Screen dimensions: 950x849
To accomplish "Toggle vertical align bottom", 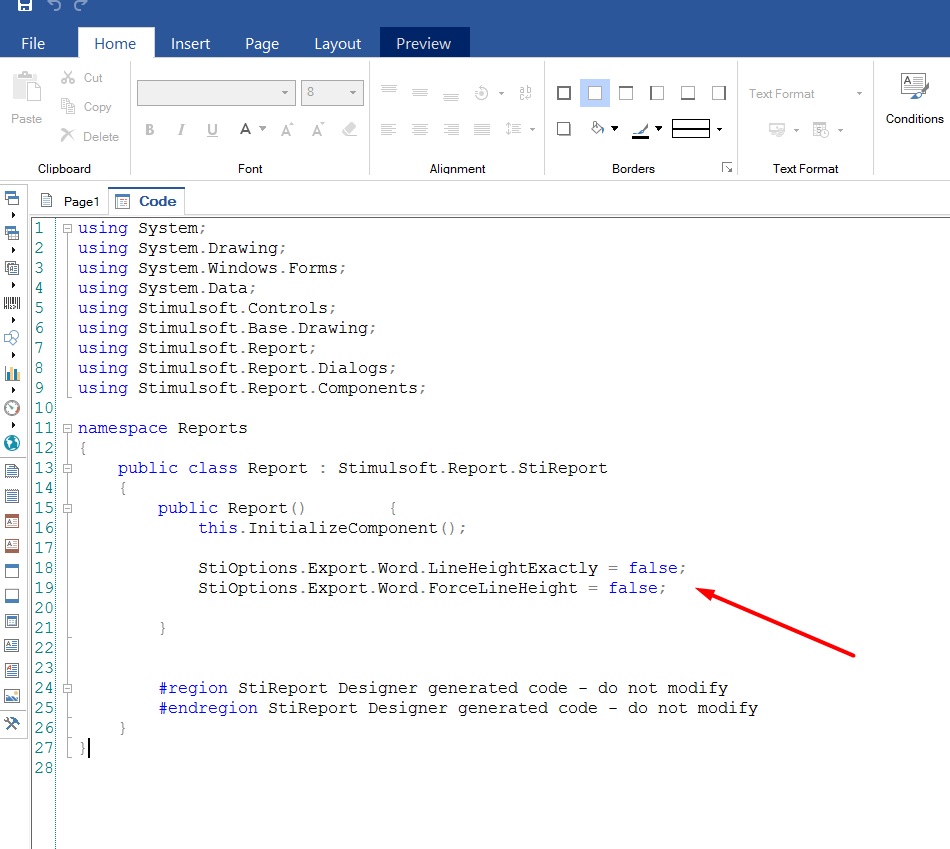I will point(451,96).
